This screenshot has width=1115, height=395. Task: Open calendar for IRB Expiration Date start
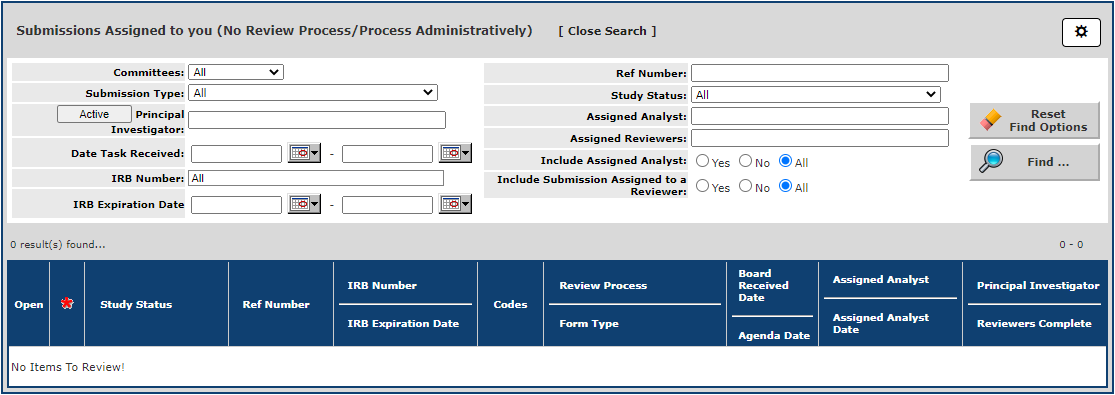point(304,204)
